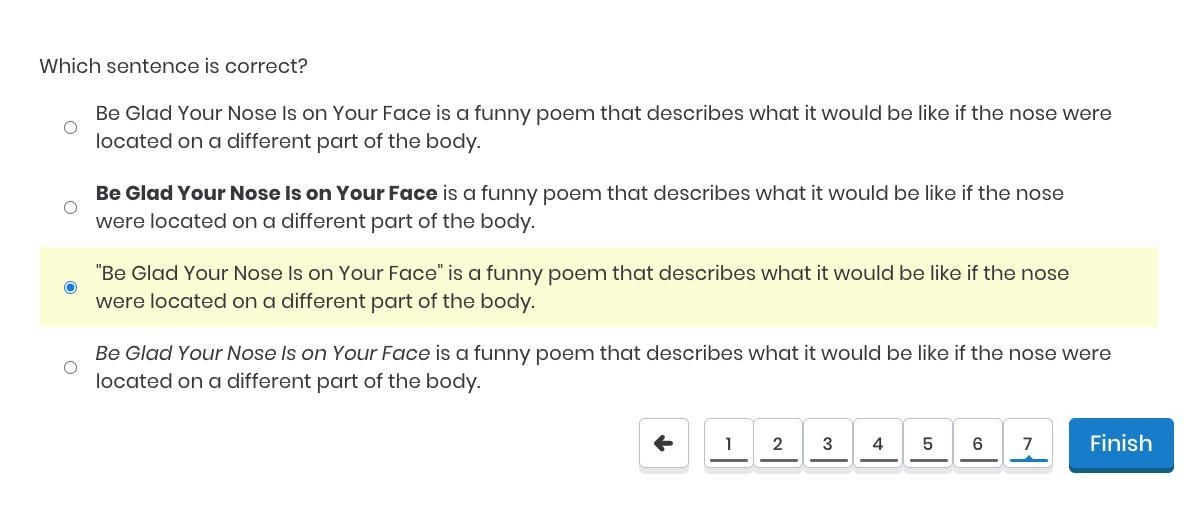1195x506 pixels.
Task: Jump to question 2
Action: coord(778,443)
